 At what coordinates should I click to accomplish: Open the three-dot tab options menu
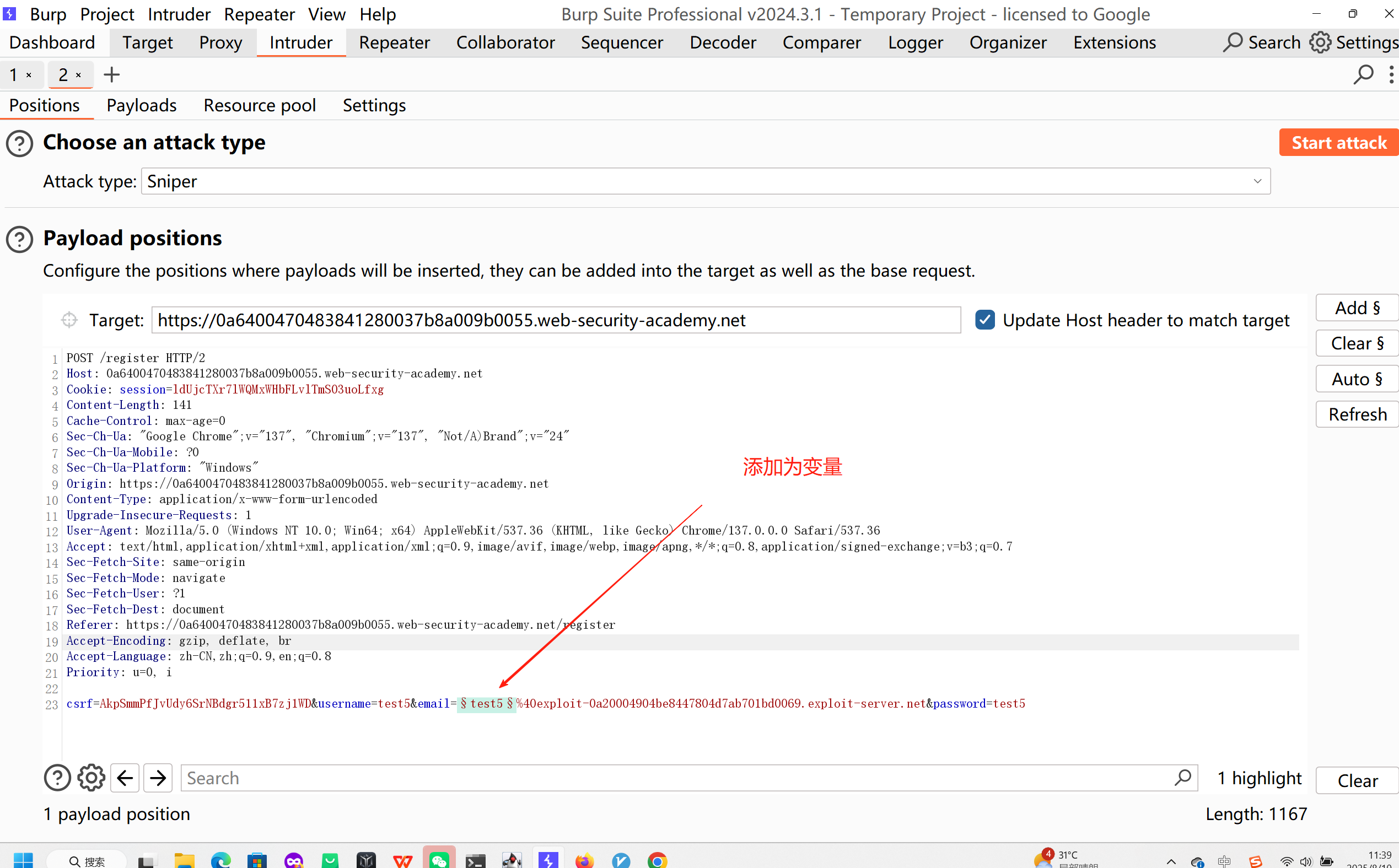pos(1391,74)
